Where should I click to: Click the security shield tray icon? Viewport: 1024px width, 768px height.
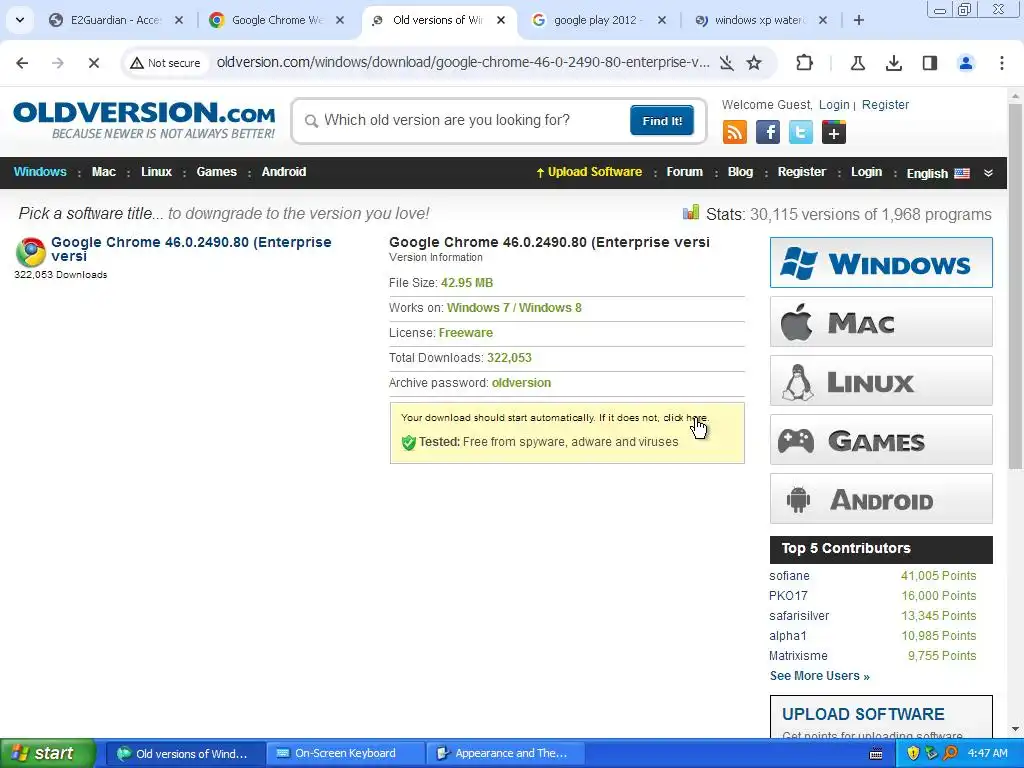coord(913,754)
